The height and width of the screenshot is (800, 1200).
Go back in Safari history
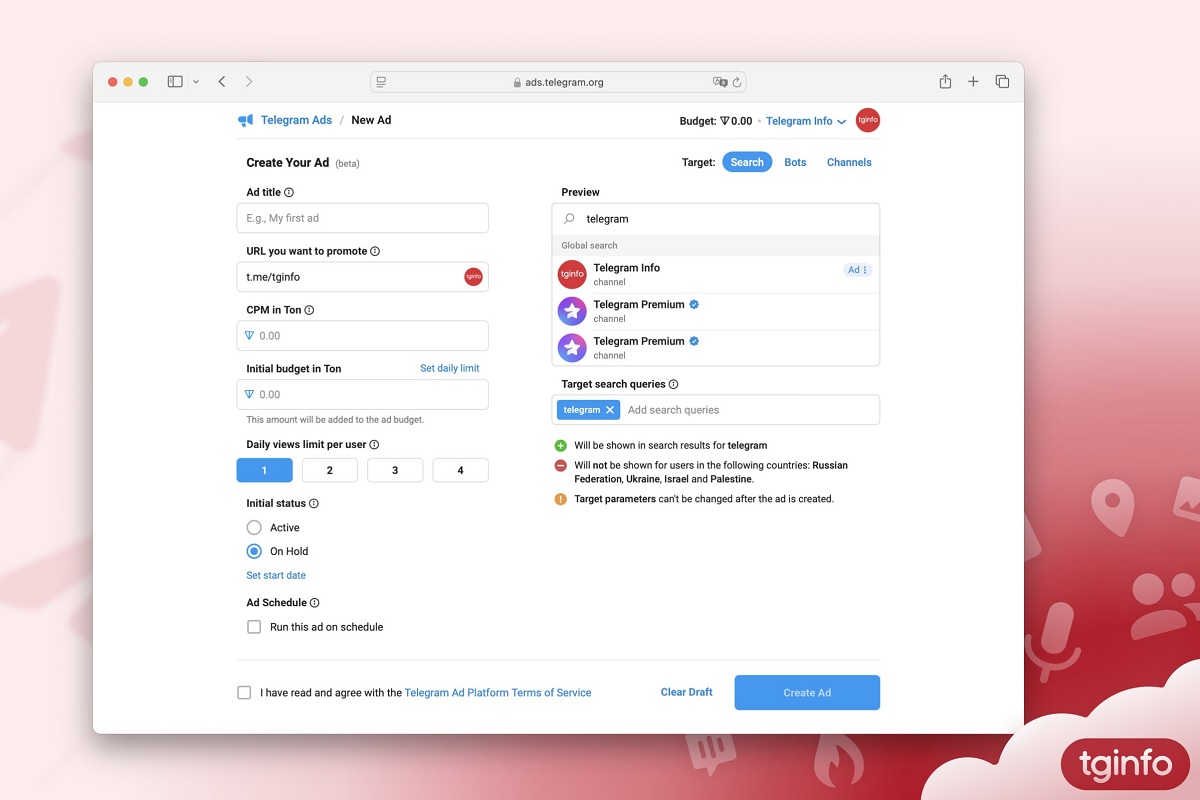[222, 82]
